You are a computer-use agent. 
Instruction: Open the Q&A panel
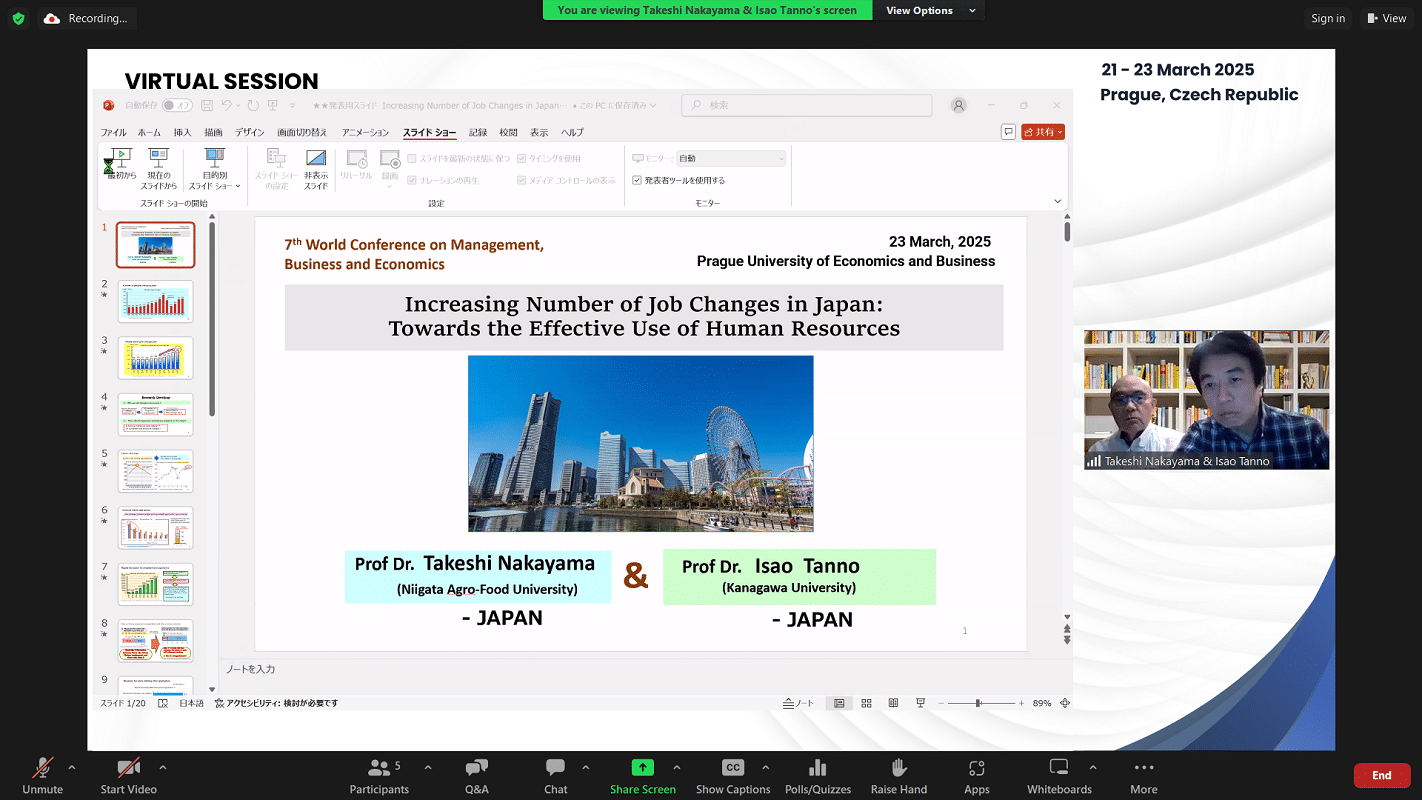477,774
